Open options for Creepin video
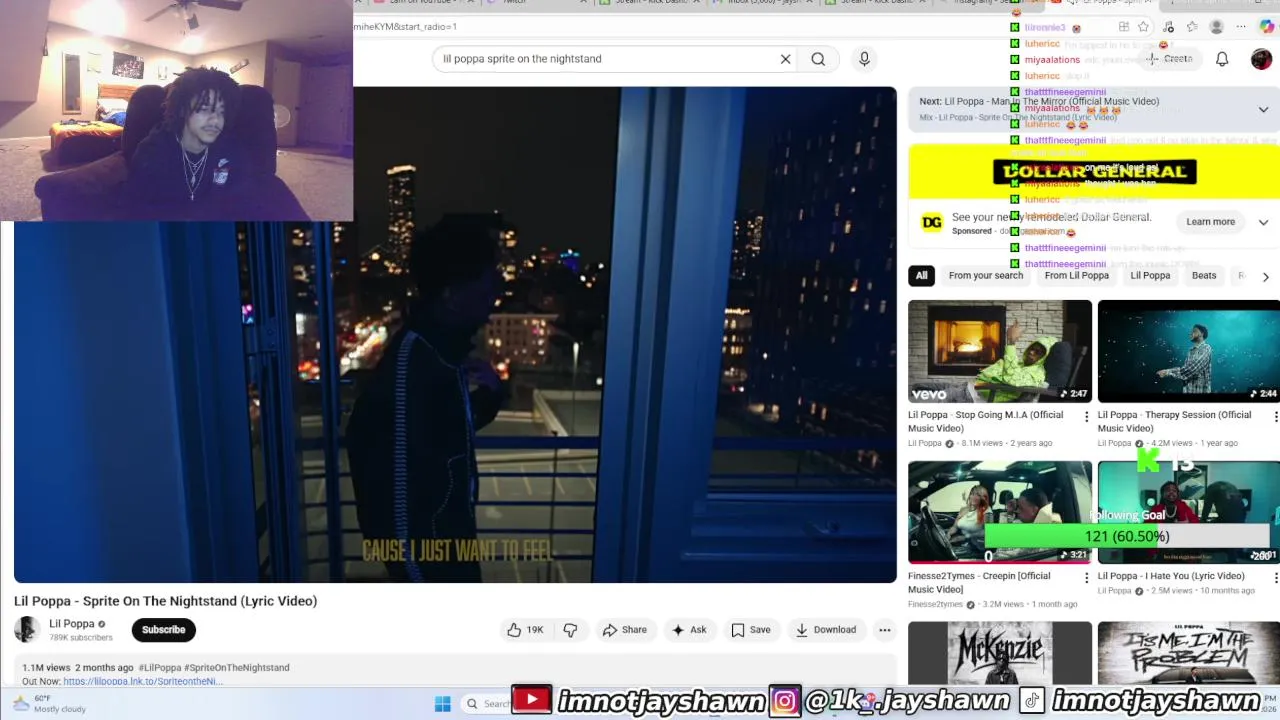Image resolution: width=1280 pixels, height=720 pixels. 1086,578
